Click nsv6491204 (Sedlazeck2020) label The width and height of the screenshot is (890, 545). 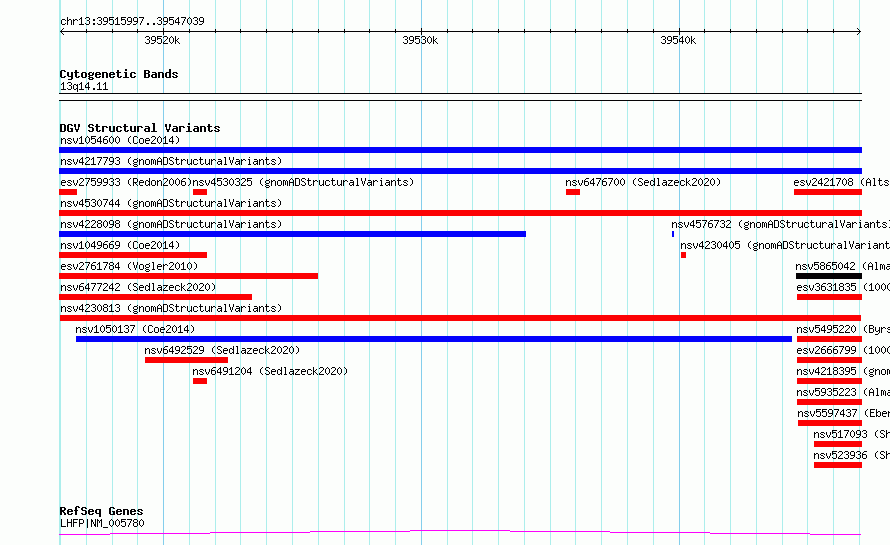tap(270, 371)
